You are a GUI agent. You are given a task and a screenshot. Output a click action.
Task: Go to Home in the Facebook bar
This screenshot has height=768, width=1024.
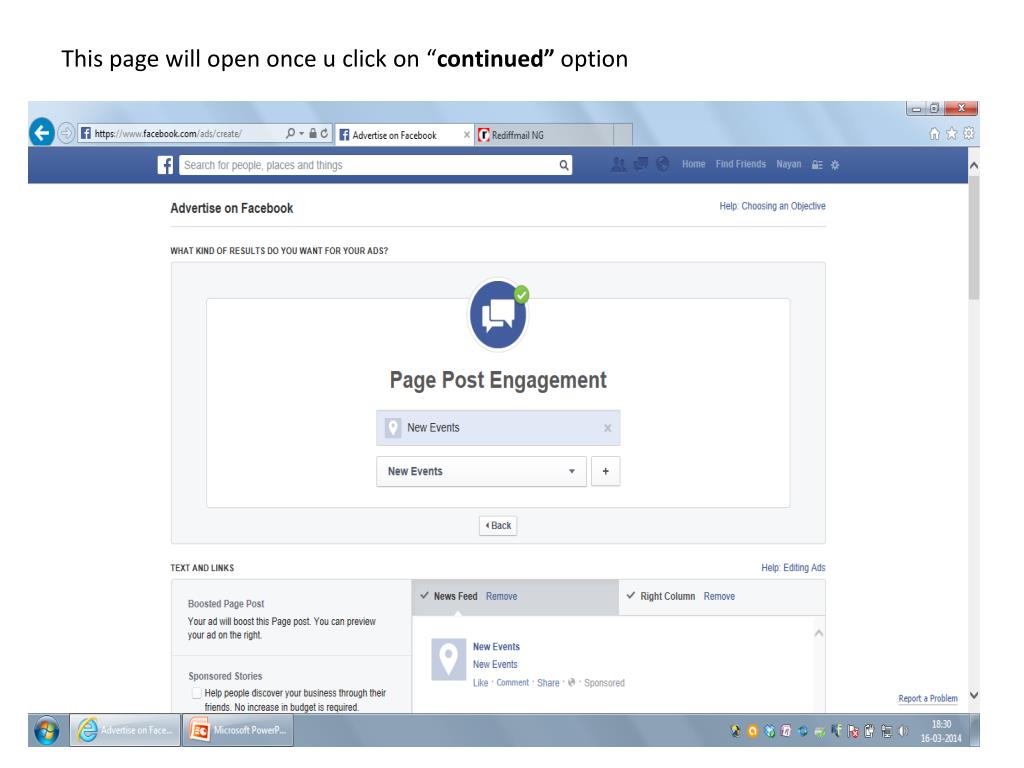click(x=694, y=165)
